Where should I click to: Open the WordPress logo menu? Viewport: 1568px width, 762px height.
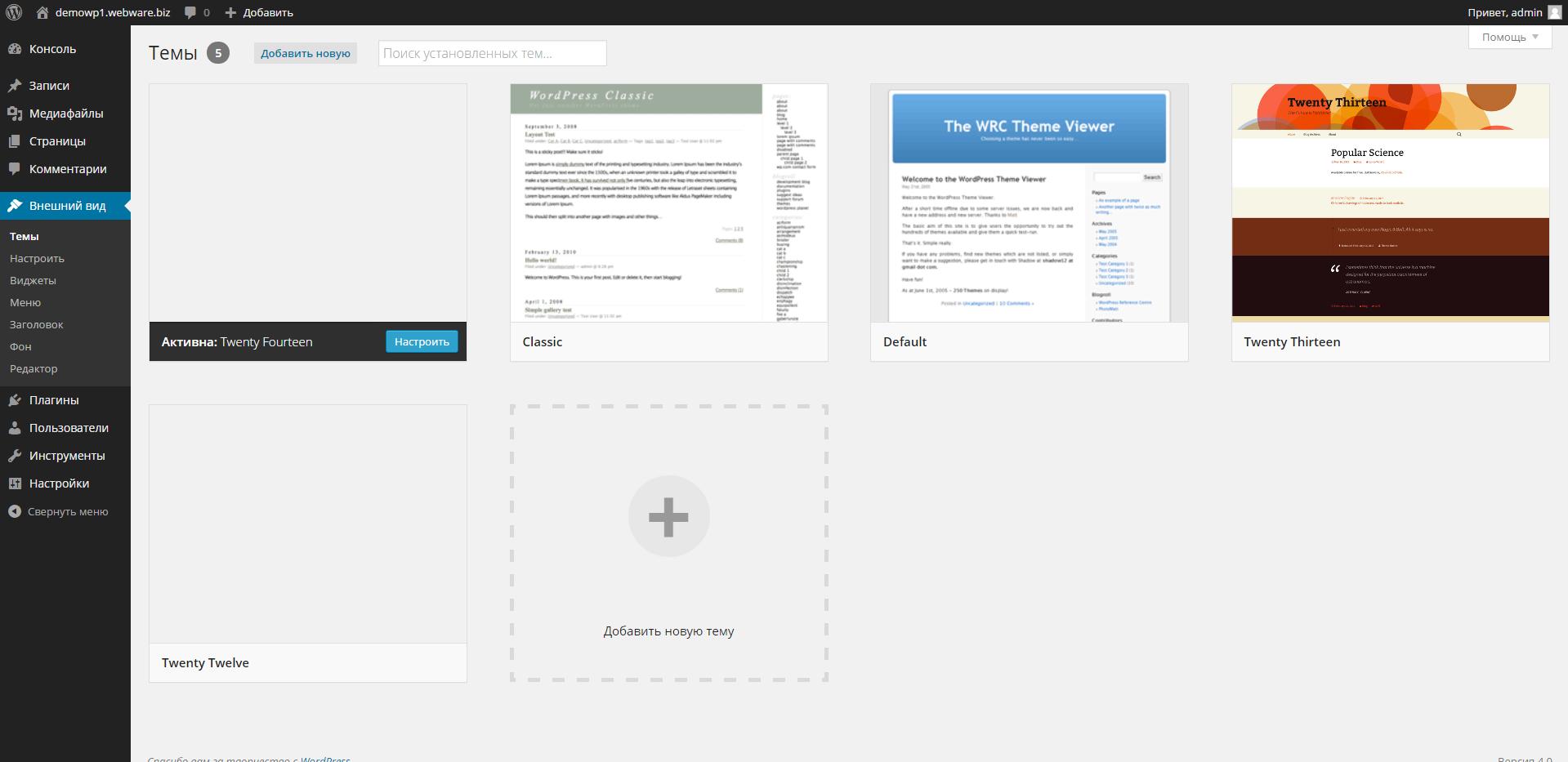[14, 12]
